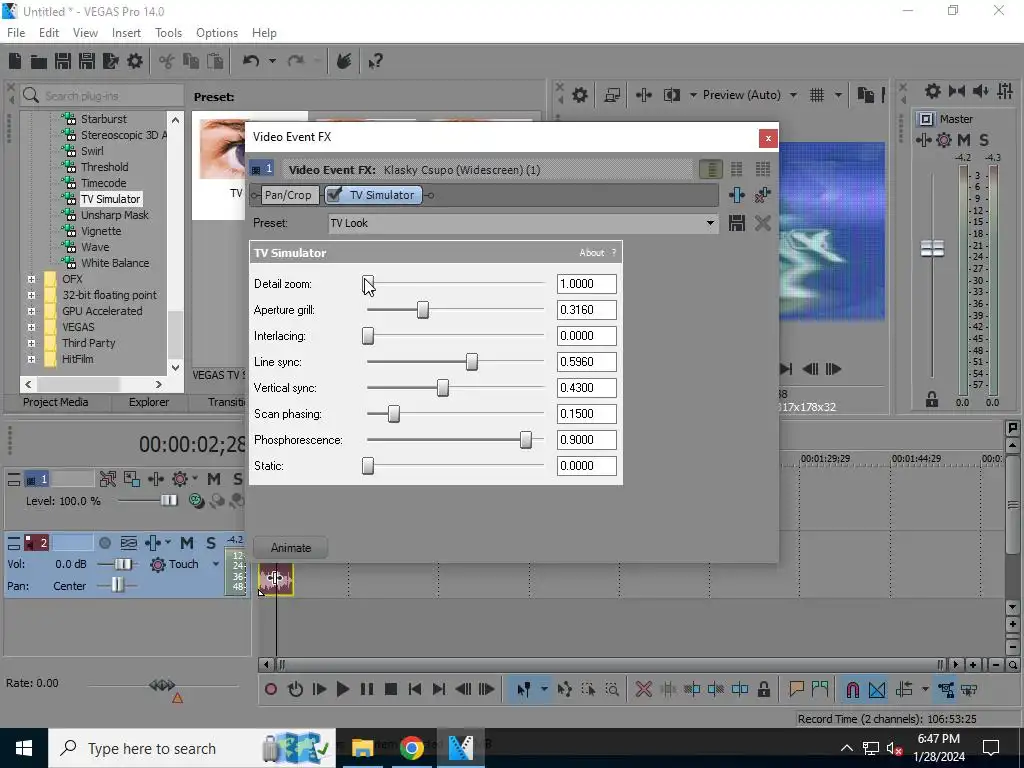1024x768 pixels.
Task: Expand the OFX folder in plug-in tree
Action: (31, 280)
